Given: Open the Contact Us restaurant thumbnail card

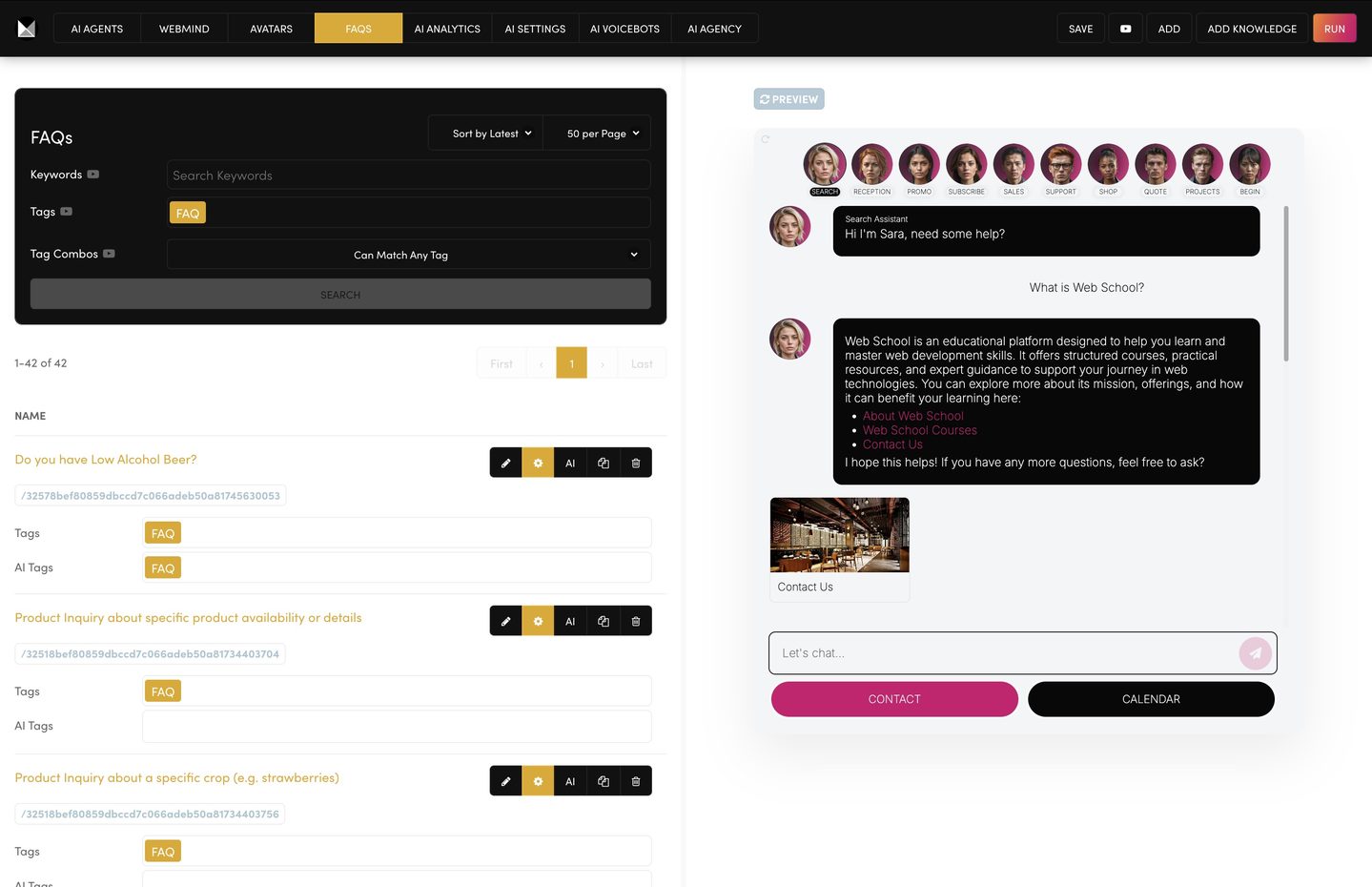Looking at the screenshot, I should 839,548.
